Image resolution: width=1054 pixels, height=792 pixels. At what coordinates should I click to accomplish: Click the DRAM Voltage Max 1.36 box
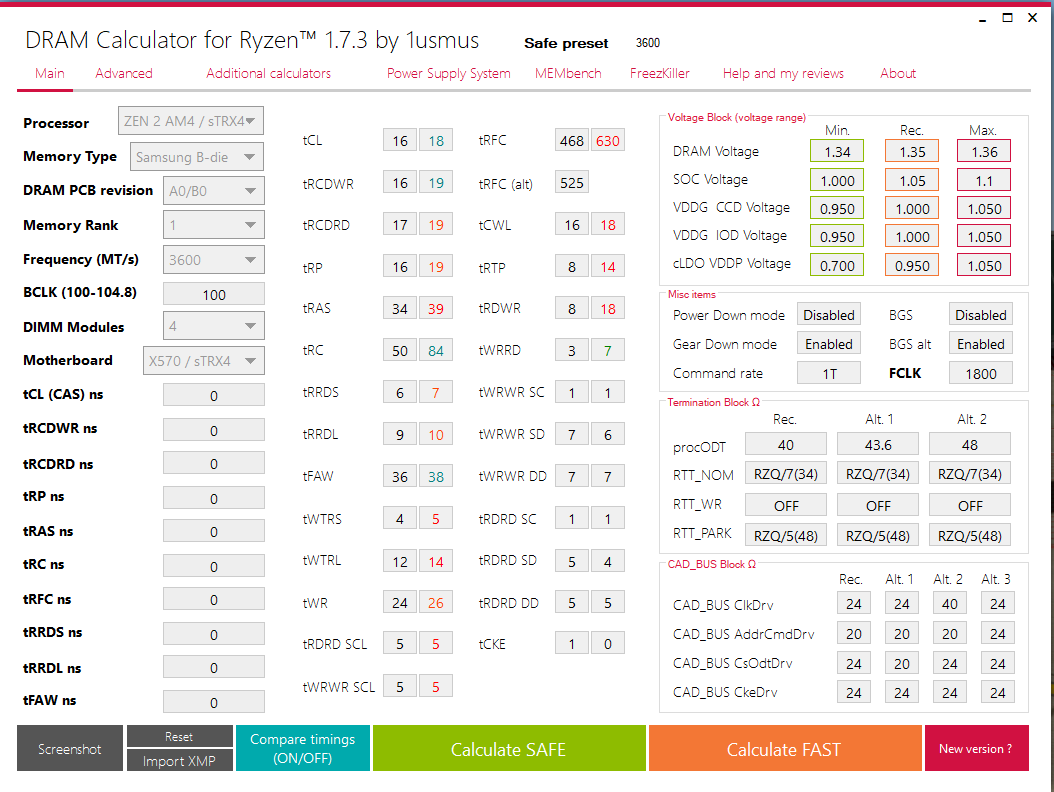(984, 152)
